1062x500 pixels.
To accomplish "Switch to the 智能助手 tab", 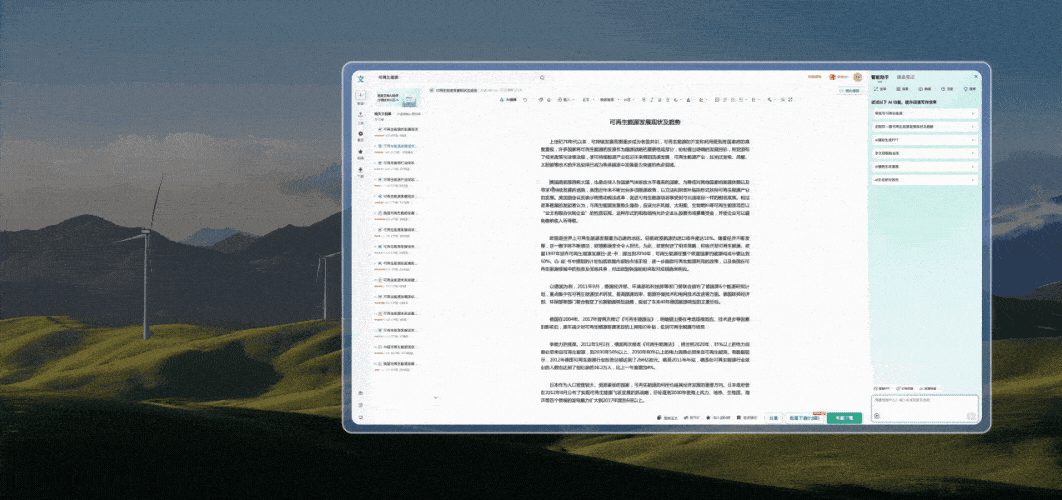I will coord(878,77).
